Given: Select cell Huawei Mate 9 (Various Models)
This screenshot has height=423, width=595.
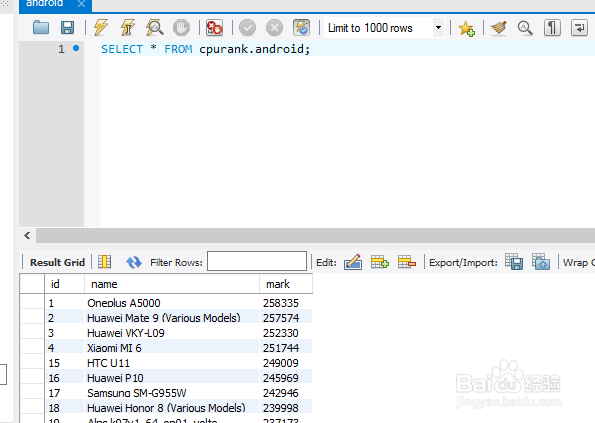Looking at the screenshot, I should 172,318.
